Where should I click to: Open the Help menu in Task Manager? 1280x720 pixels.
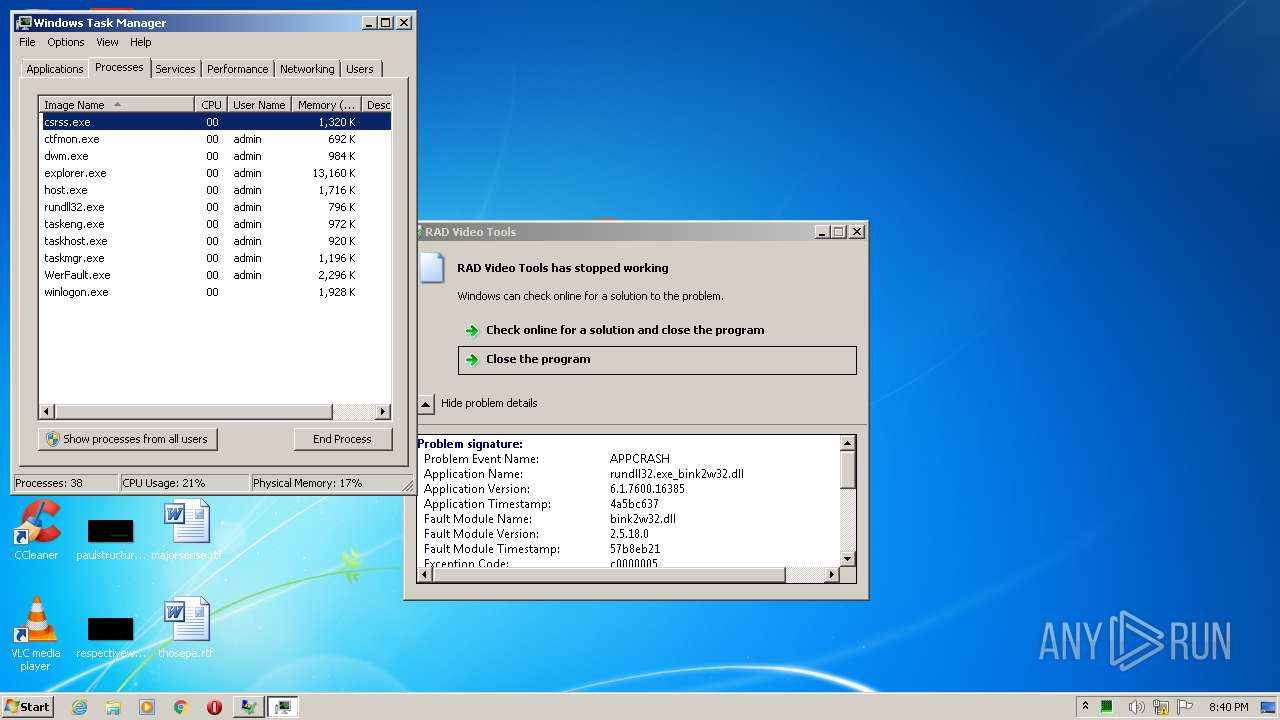click(x=141, y=42)
